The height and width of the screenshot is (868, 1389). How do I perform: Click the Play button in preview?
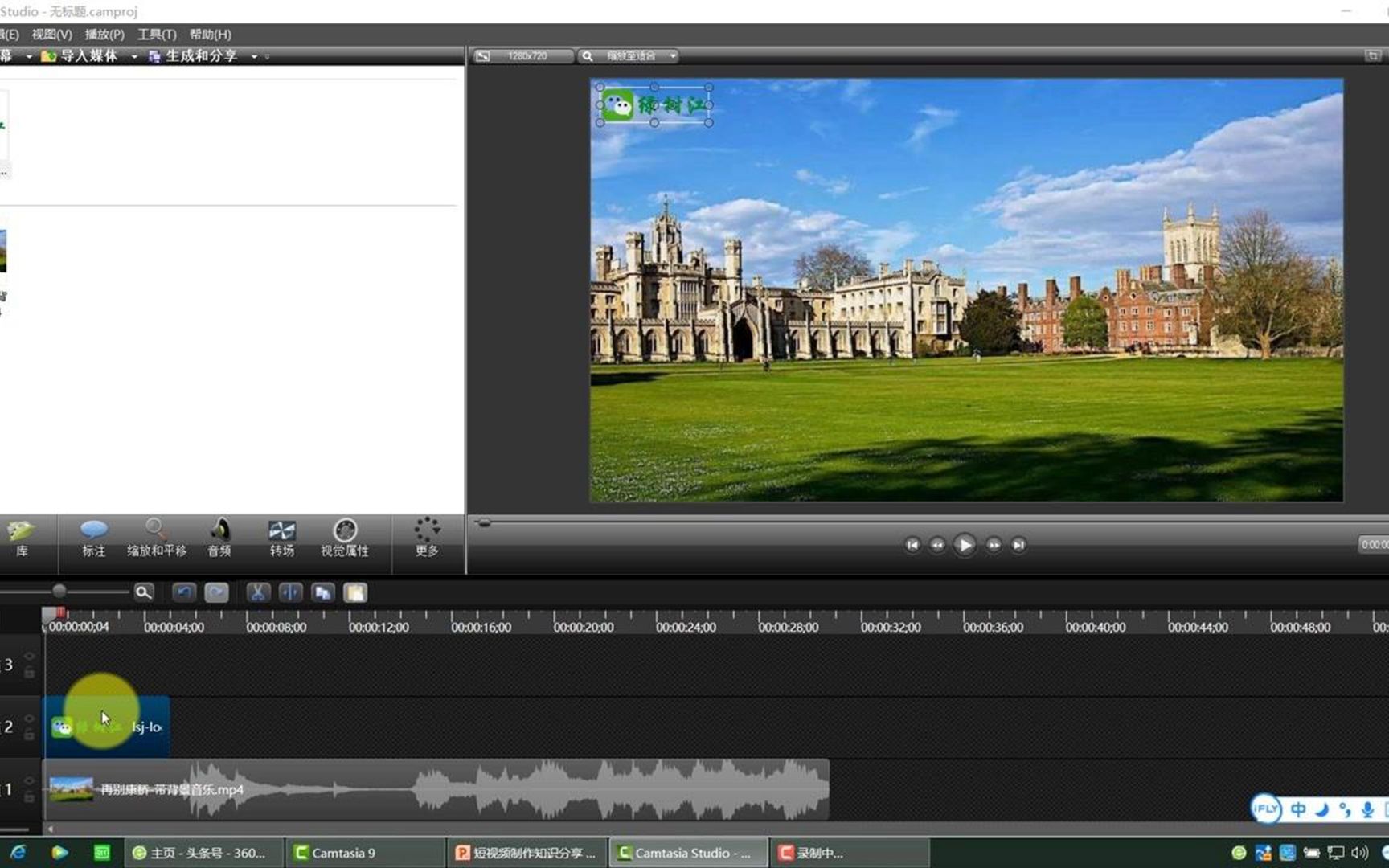tap(965, 545)
